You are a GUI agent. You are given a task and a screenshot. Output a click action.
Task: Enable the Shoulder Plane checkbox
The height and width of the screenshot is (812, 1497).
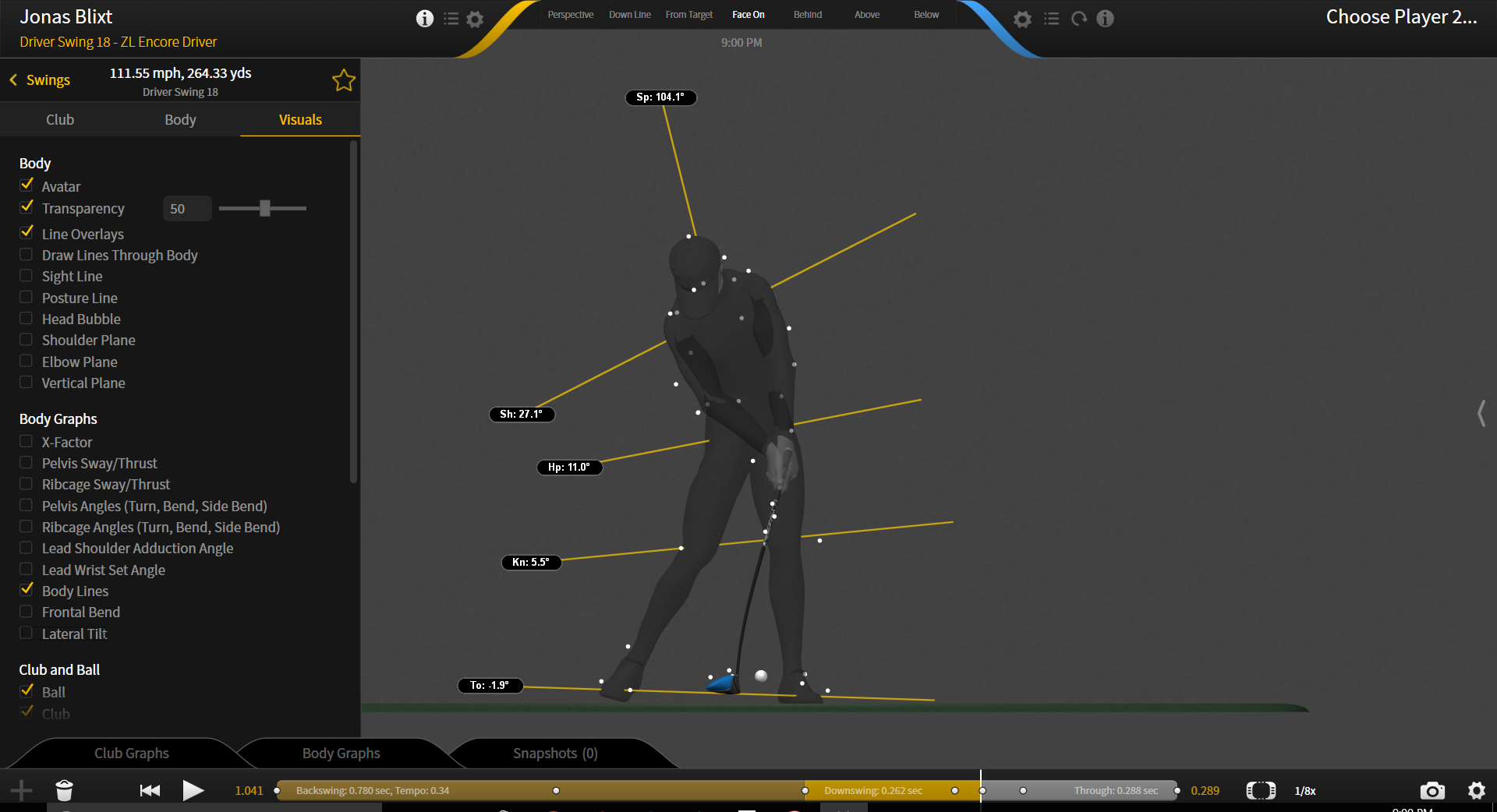26,340
